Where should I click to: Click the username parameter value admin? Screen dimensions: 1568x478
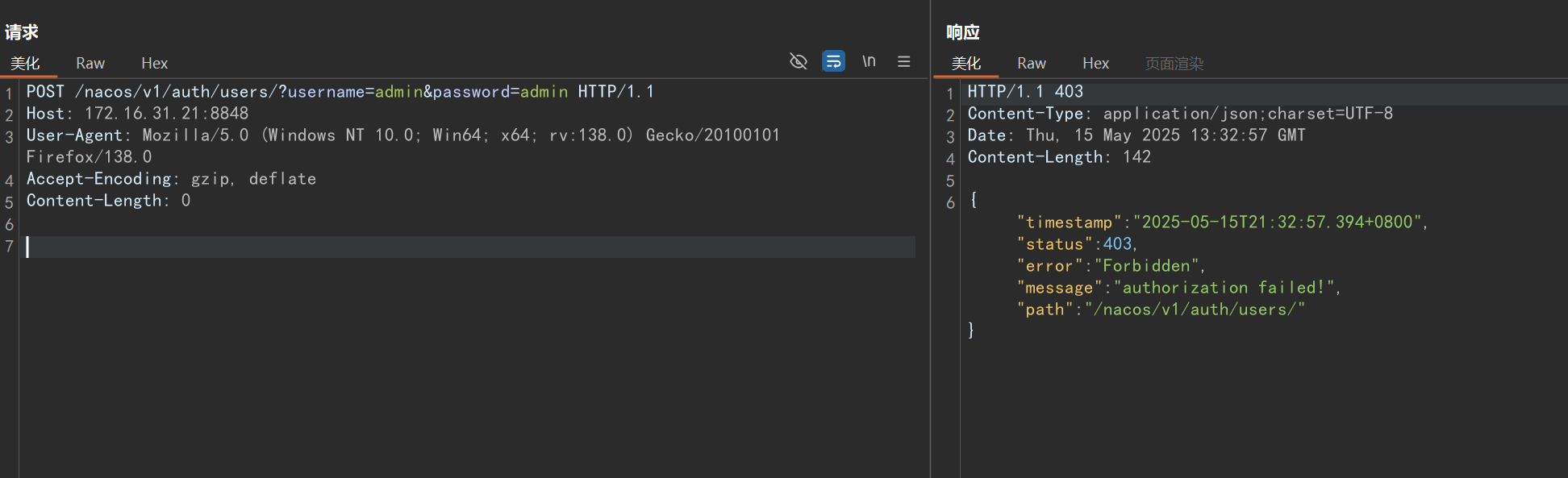(x=398, y=92)
